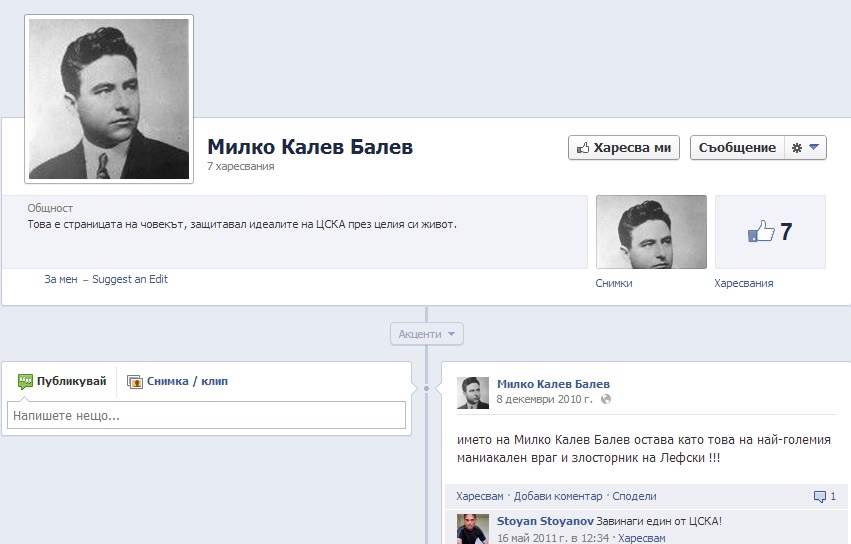The height and width of the screenshot is (544, 851).
Task: Select the Публикувай status tab
Action: pyautogui.click(x=63, y=381)
